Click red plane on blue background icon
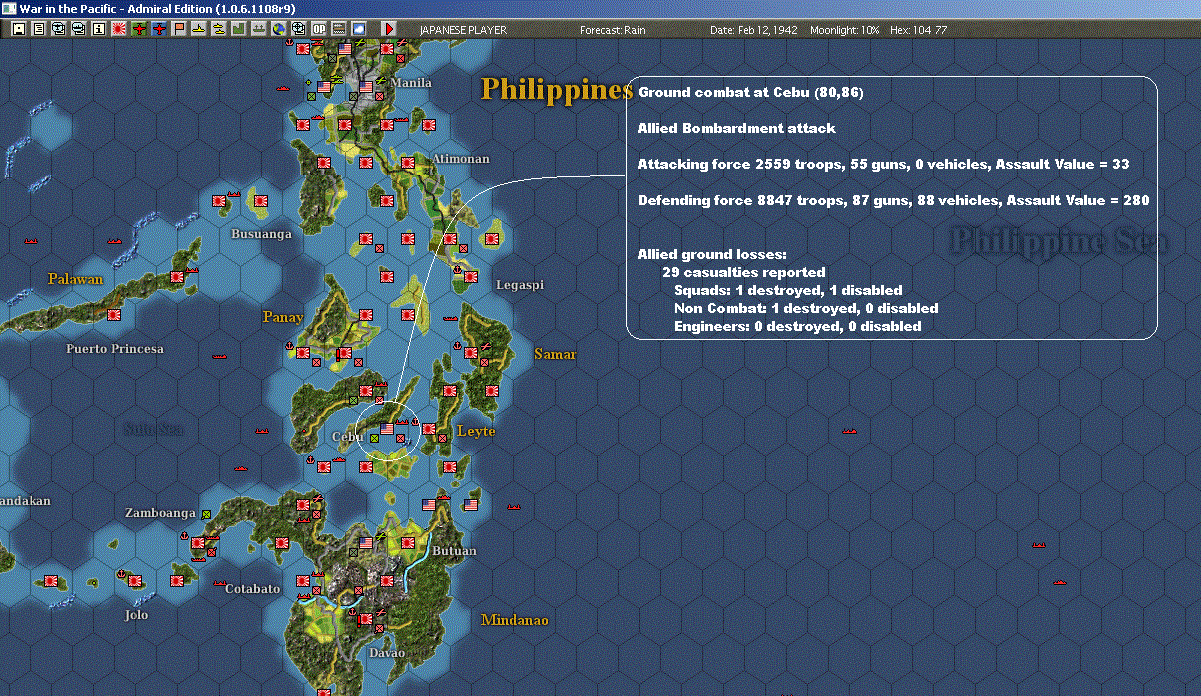 click(x=159, y=29)
